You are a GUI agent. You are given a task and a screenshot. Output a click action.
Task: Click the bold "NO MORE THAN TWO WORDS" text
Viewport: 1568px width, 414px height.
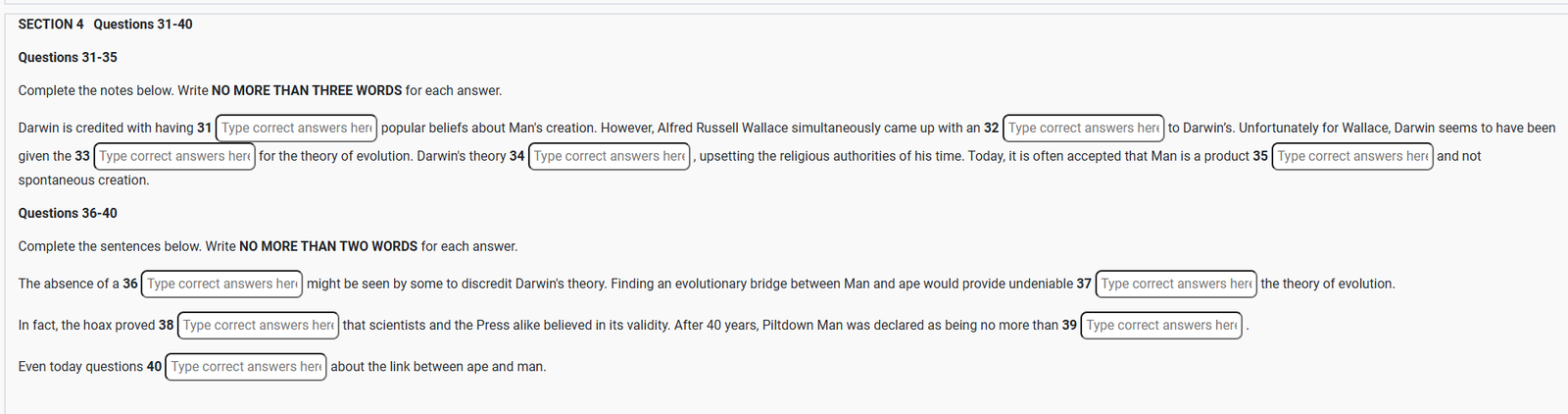[x=328, y=247]
